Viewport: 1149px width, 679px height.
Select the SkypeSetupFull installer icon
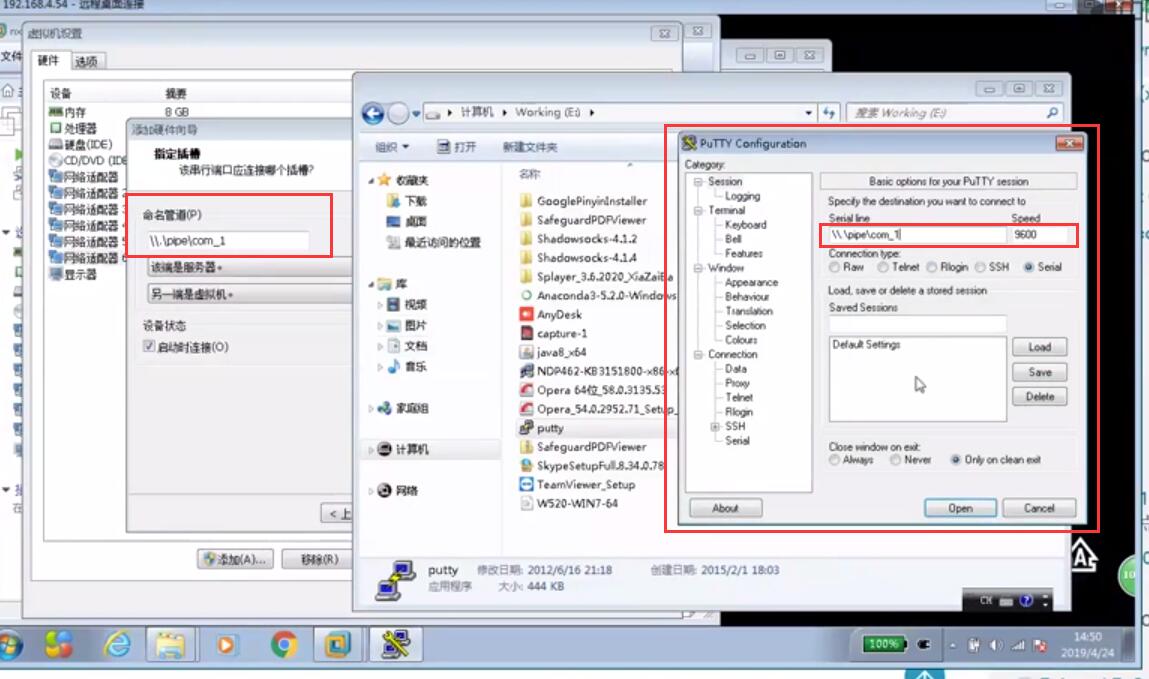click(526, 465)
